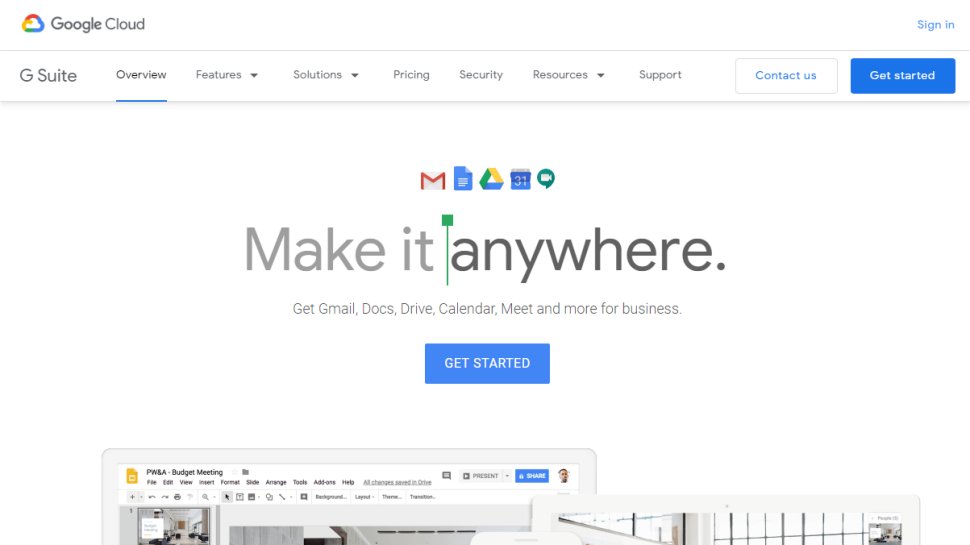The height and width of the screenshot is (545, 970).
Task: Click the line tool icon in Slides toolbar
Action: click(282, 497)
